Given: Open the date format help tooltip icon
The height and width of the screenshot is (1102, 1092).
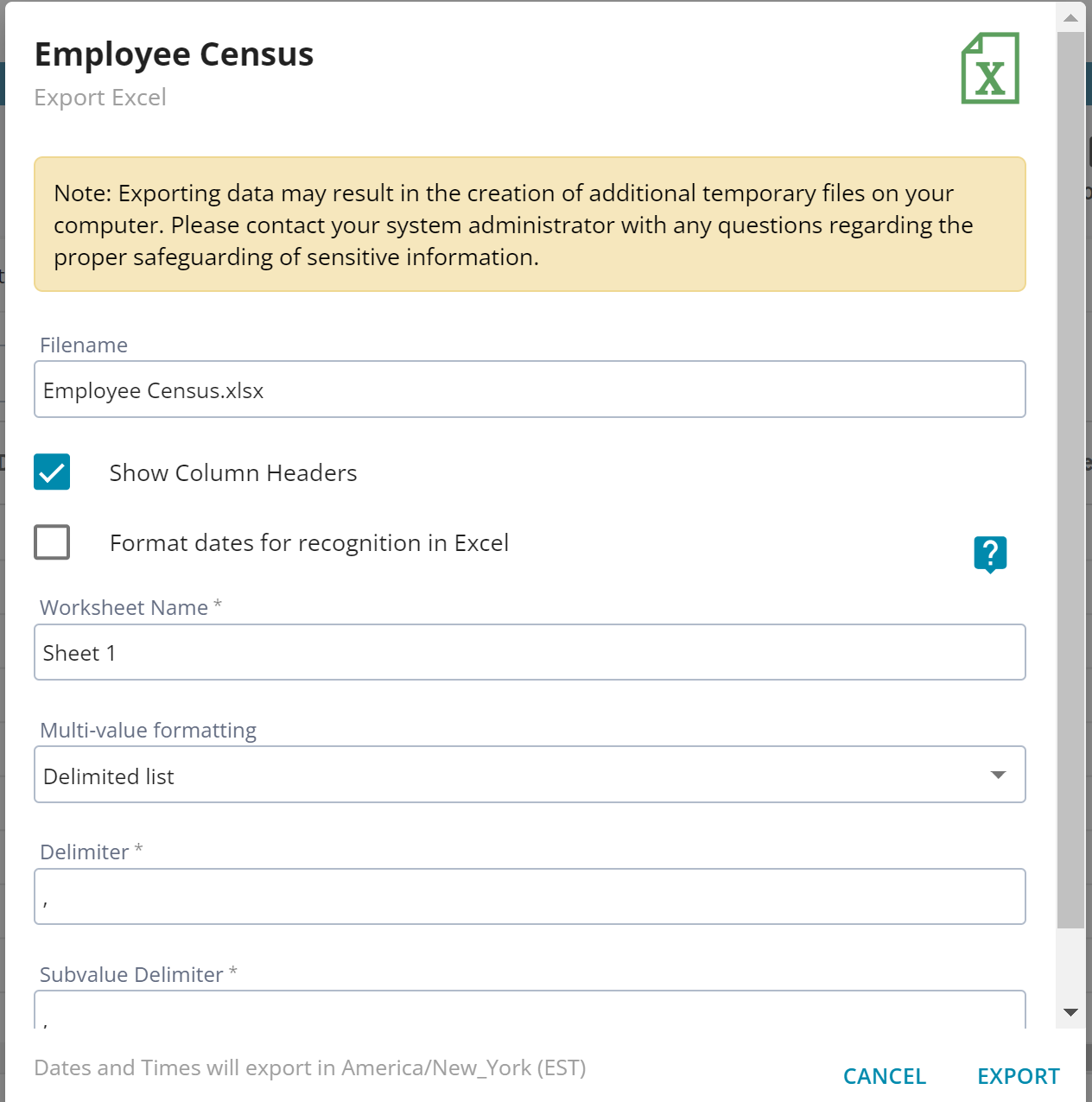Looking at the screenshot, I should [990, 554].
